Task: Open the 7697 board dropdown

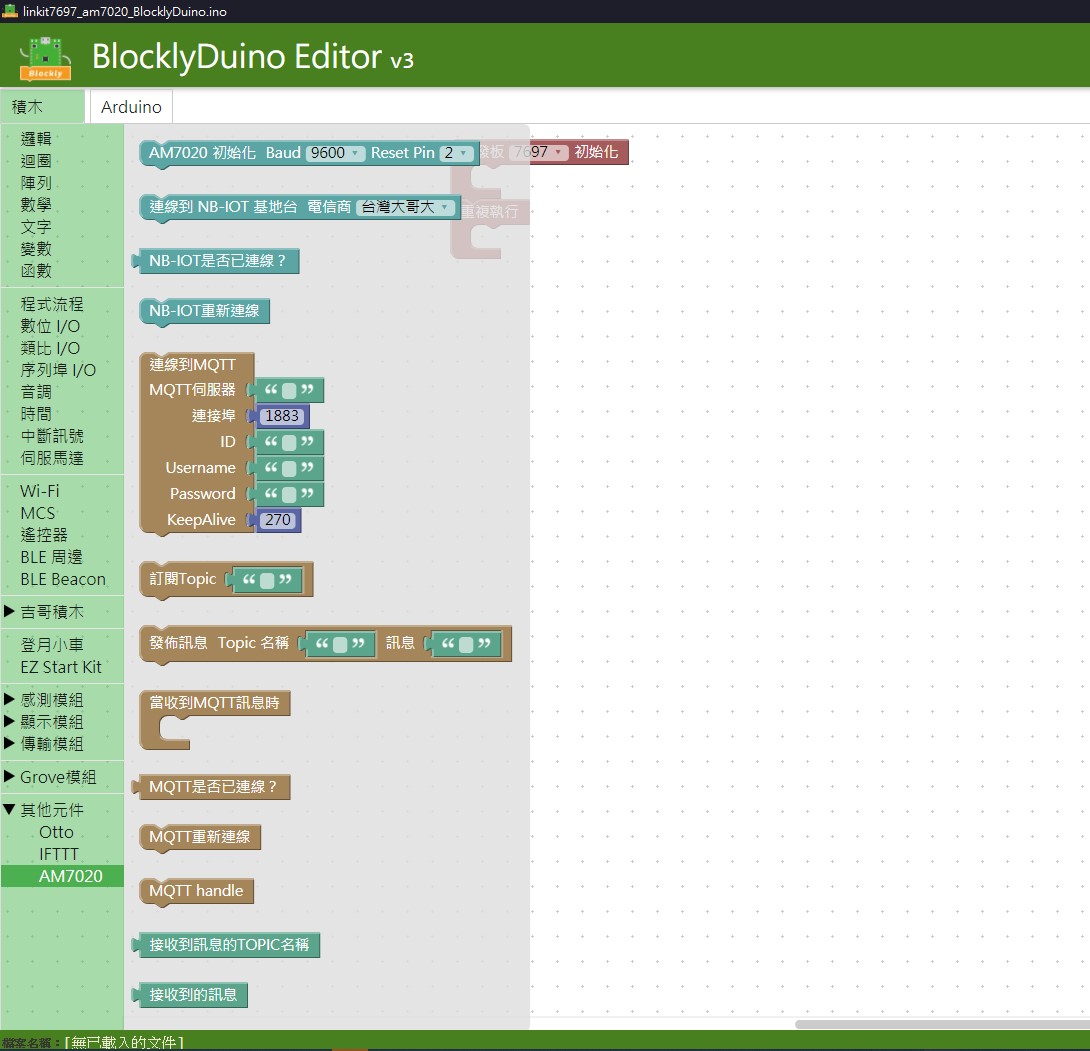Action: [x=539, y=152]
